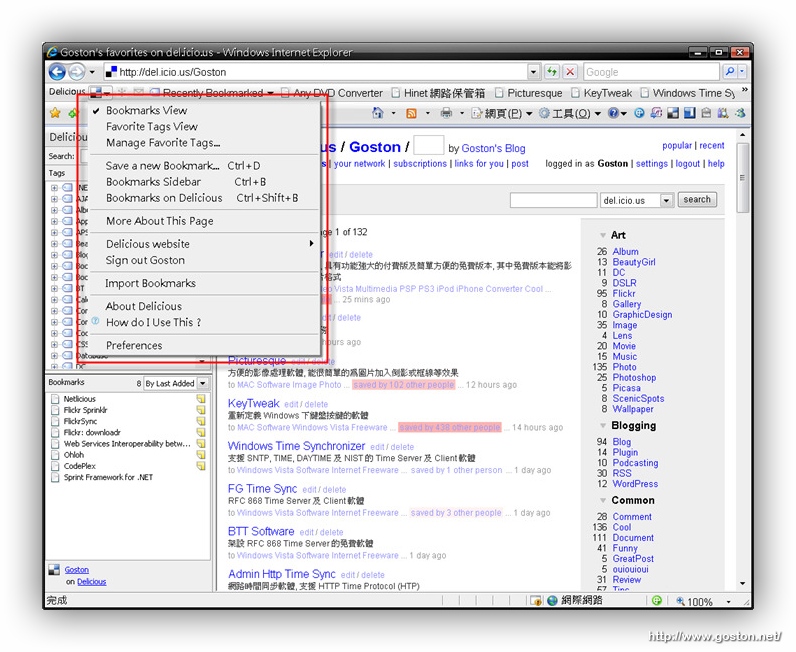Collapse the Art tag bundle triangle

tap(603, 235)
